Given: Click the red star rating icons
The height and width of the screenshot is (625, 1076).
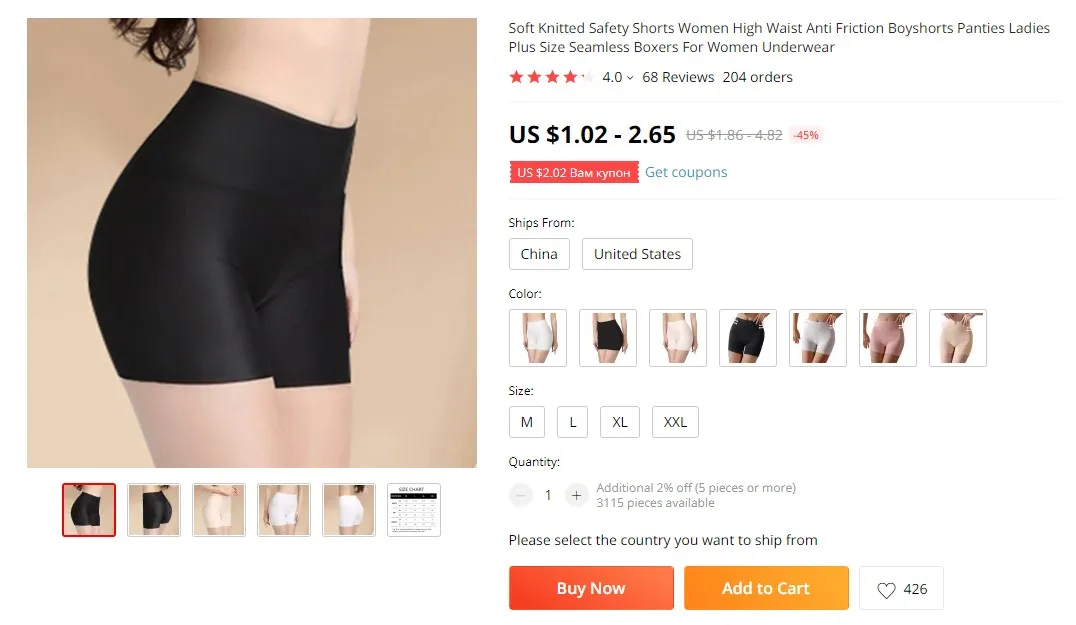Looking at the screenshot, I should point(551,77).
